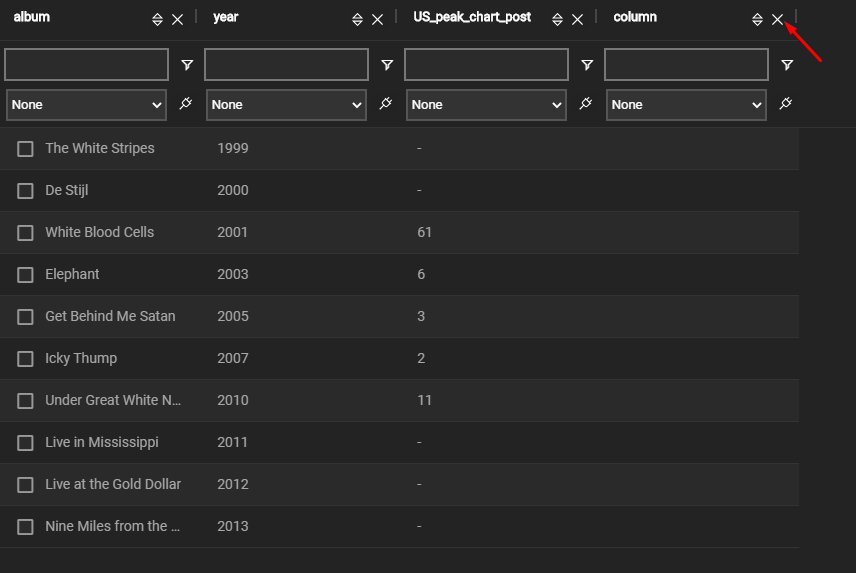Open the None dropdown under the album column

point(86,105)
